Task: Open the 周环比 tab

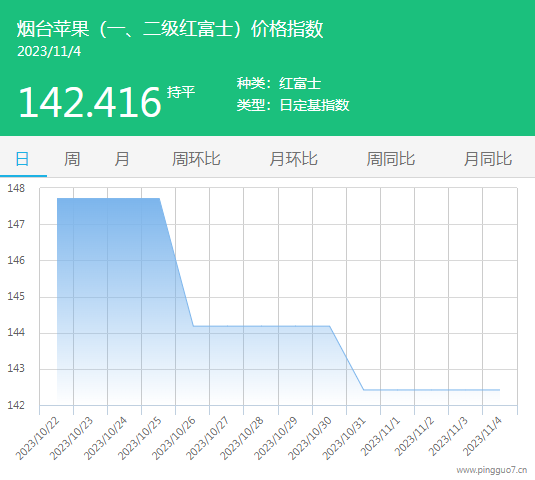Action: [196, 159]
